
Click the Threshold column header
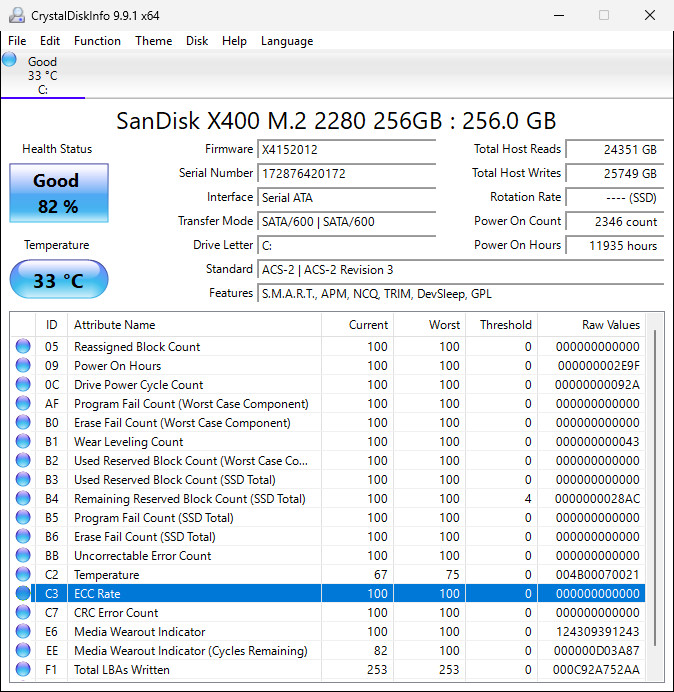[x=501, y=325]
